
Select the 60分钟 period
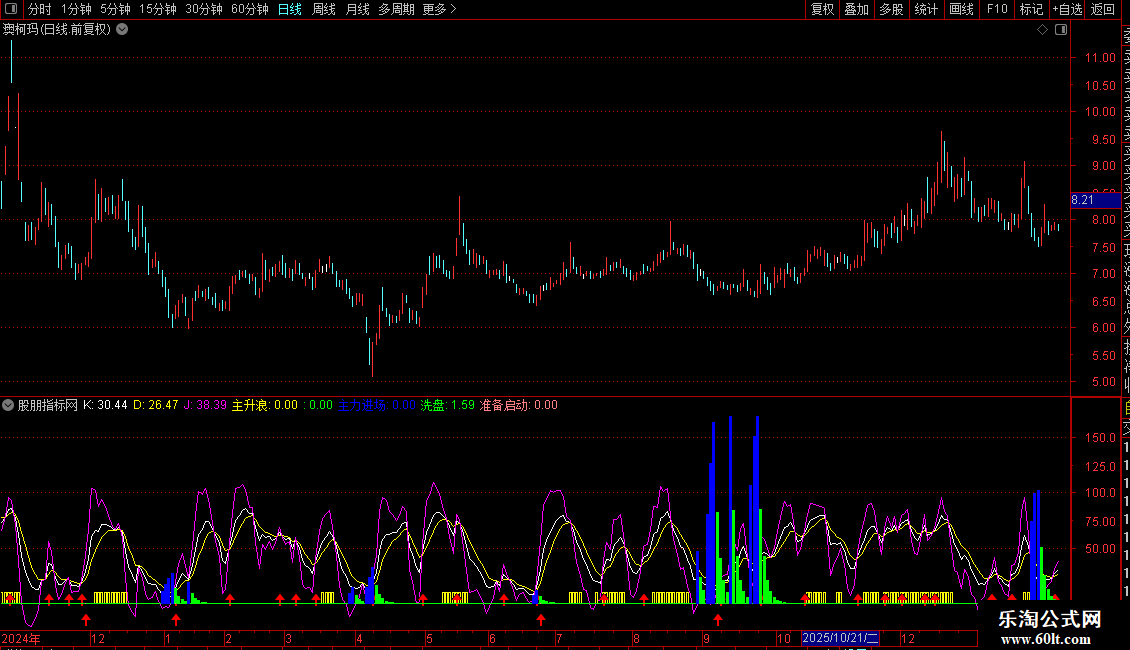[249, 9]
